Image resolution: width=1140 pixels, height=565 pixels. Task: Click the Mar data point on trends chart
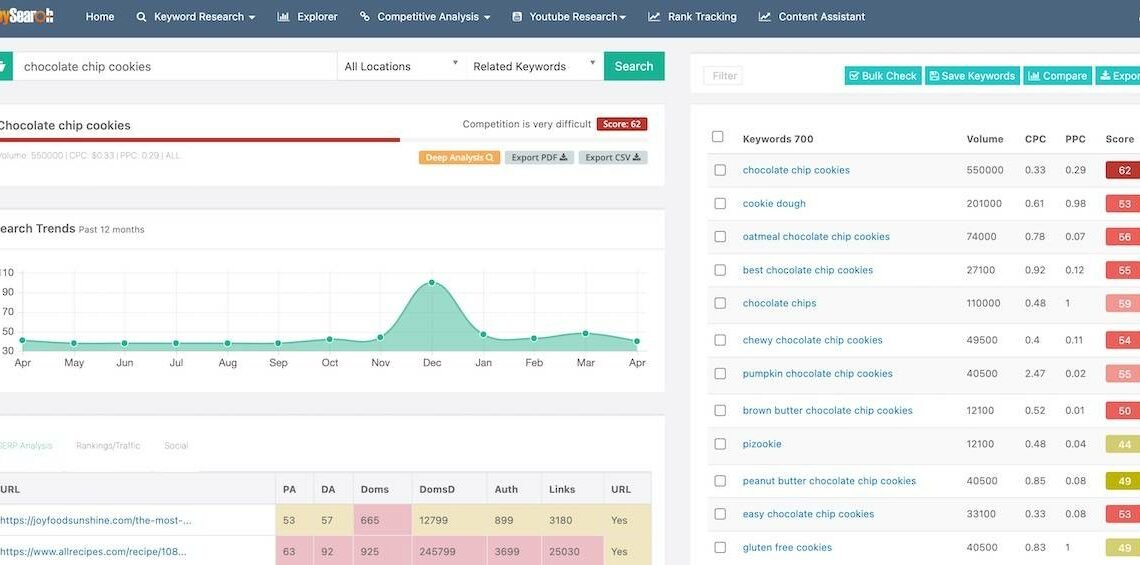pos(585,333)
